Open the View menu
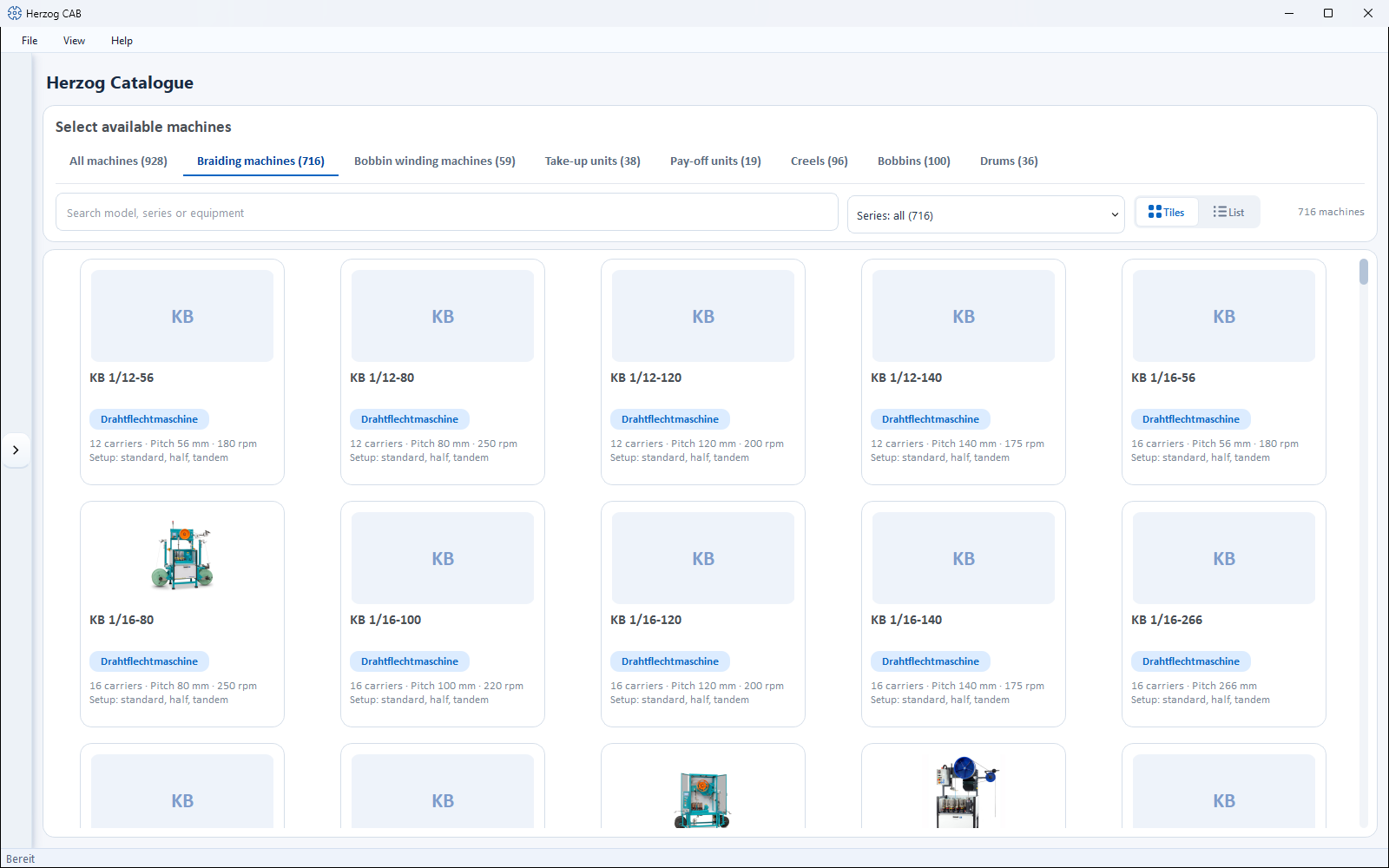The width and height of the screenshot is (1389, 868). [74, 41]
